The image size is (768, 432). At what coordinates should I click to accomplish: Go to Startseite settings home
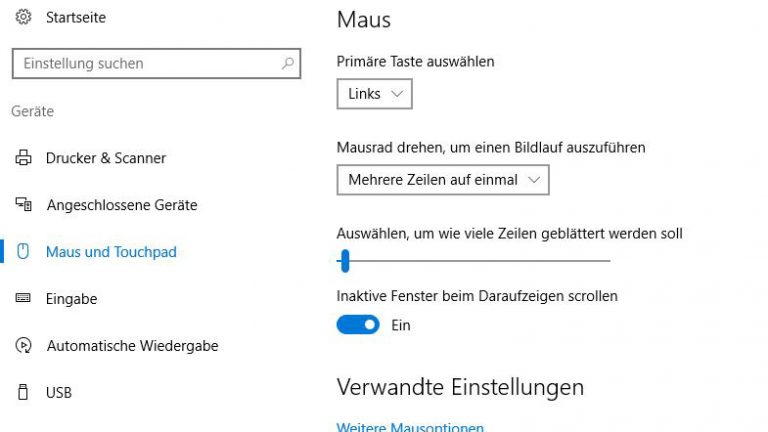76,17
